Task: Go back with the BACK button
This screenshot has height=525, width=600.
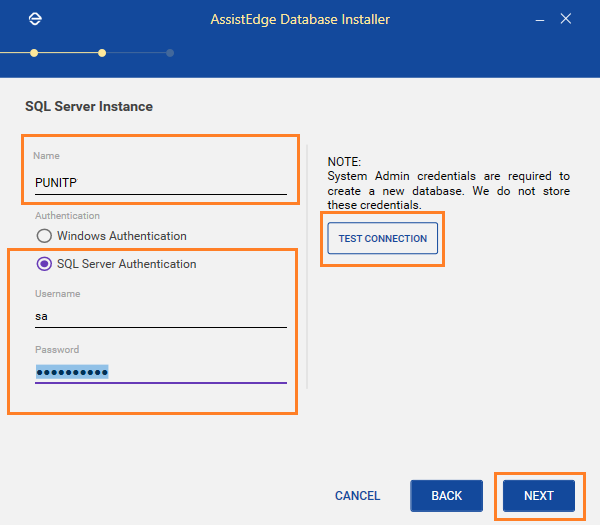Action: coord(447,496)
